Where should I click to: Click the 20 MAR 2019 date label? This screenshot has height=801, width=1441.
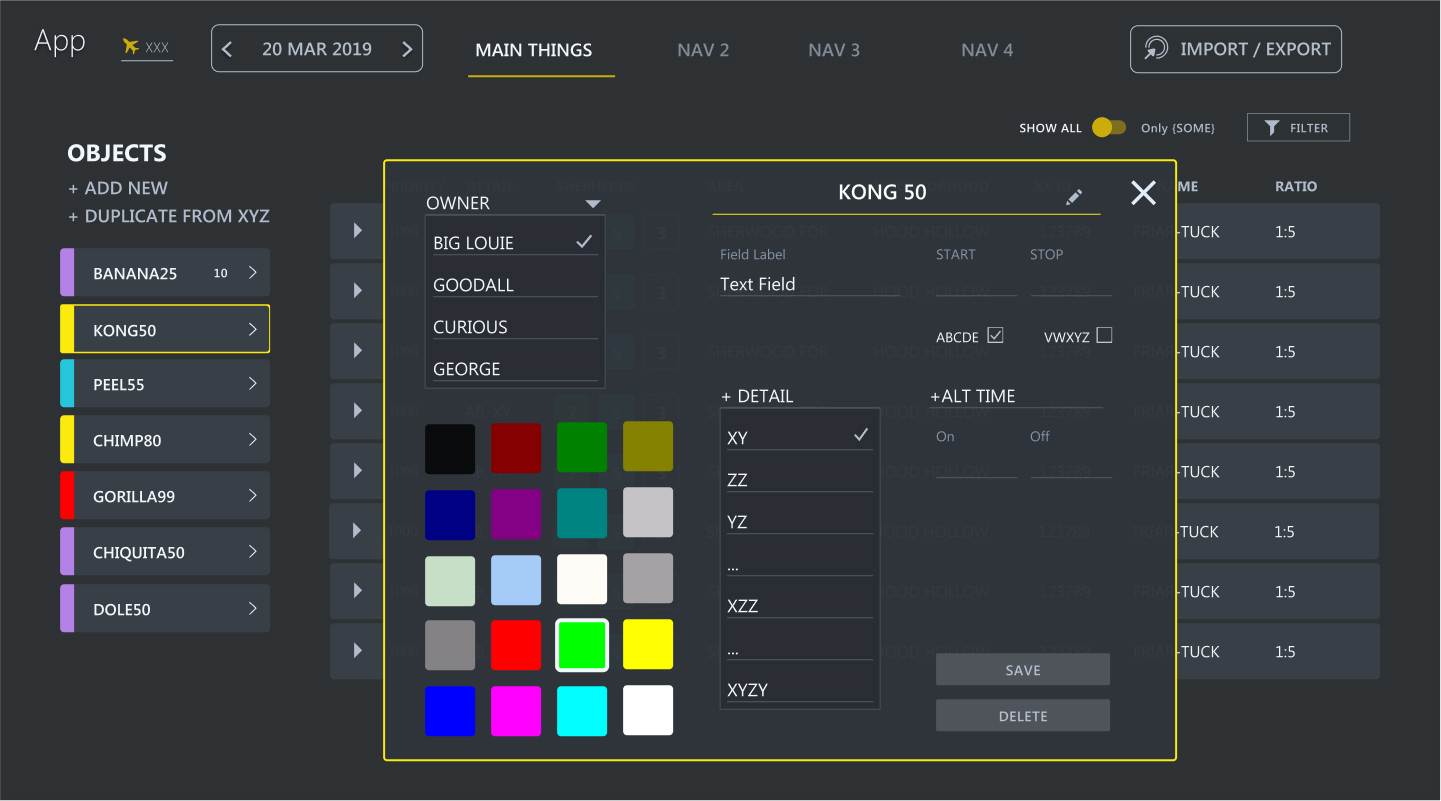coord(317,49)
